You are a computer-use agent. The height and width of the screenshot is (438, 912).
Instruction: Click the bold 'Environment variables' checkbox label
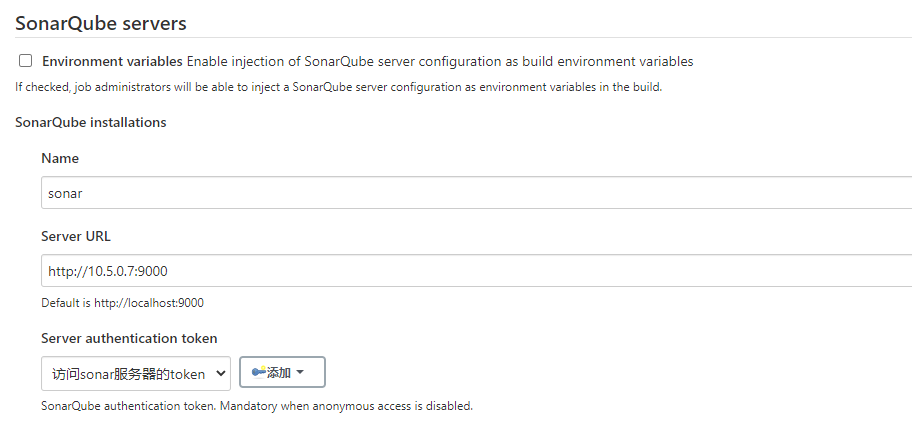112,61
